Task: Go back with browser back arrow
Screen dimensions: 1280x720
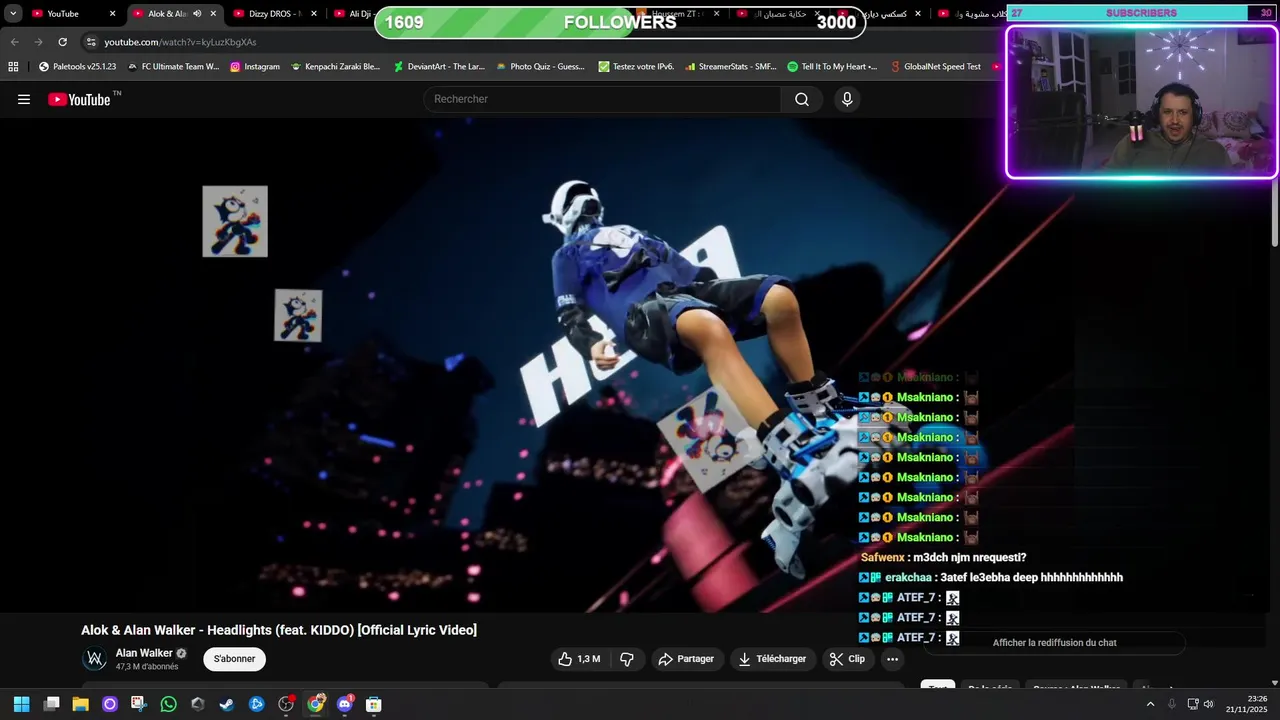Action: pyautogui.click(x=14, y=42)
